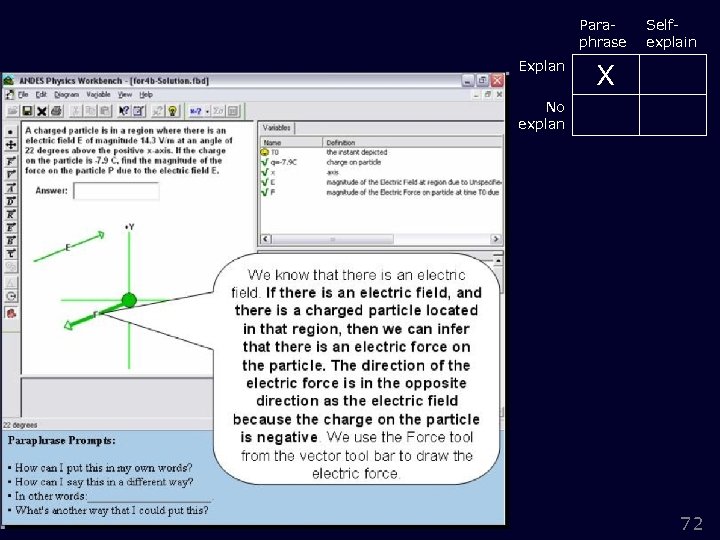Open the Variable menu
Screen dimensions: 720x540
tap(98, 95)
